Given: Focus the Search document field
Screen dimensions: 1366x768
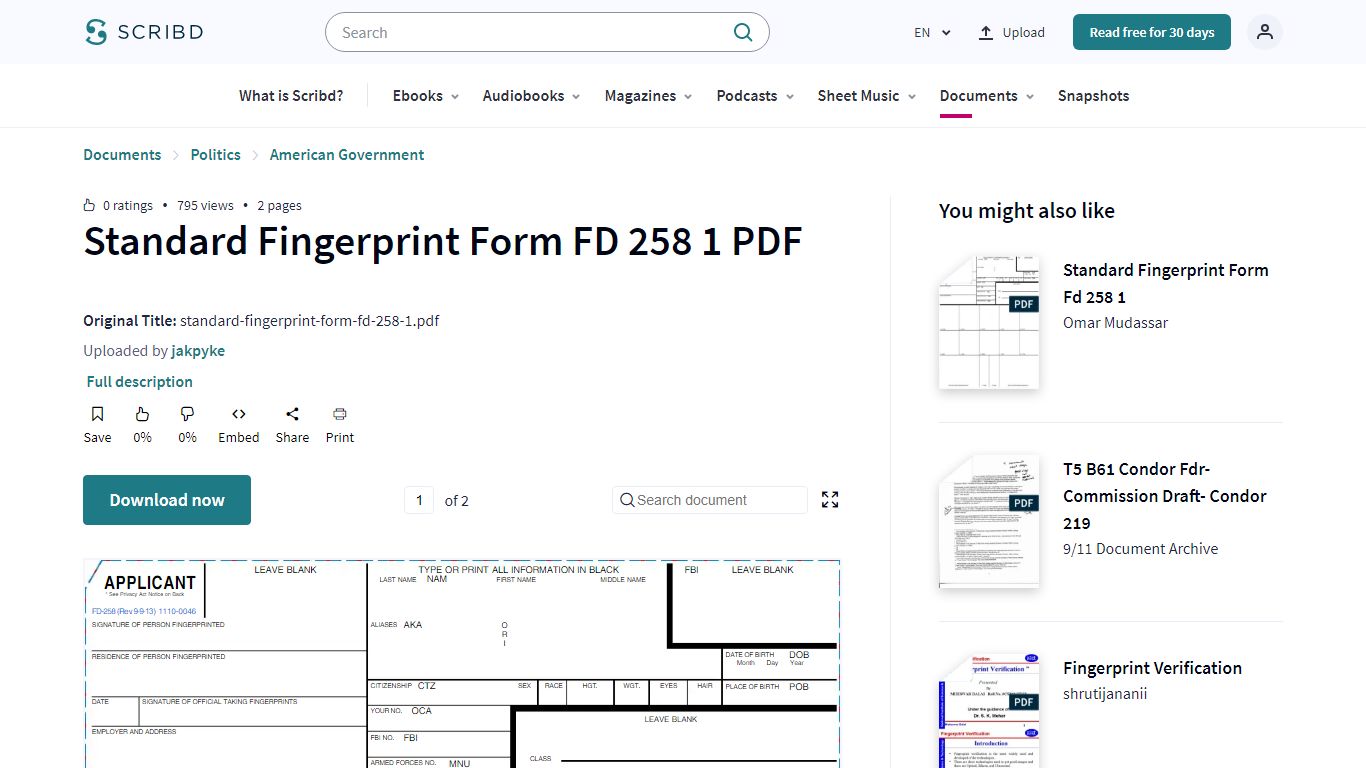Looking at the screenshot, I should click(x=710, y=500).
